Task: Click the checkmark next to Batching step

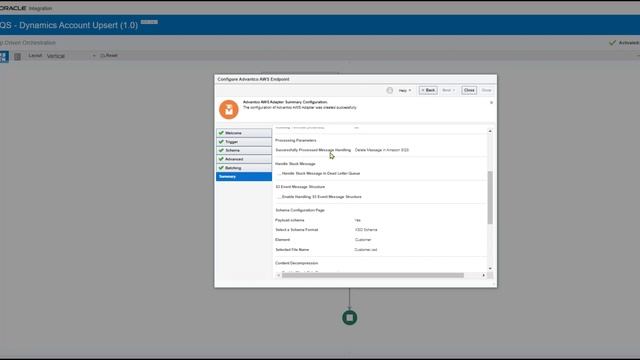Action: [x=221, y=168]
